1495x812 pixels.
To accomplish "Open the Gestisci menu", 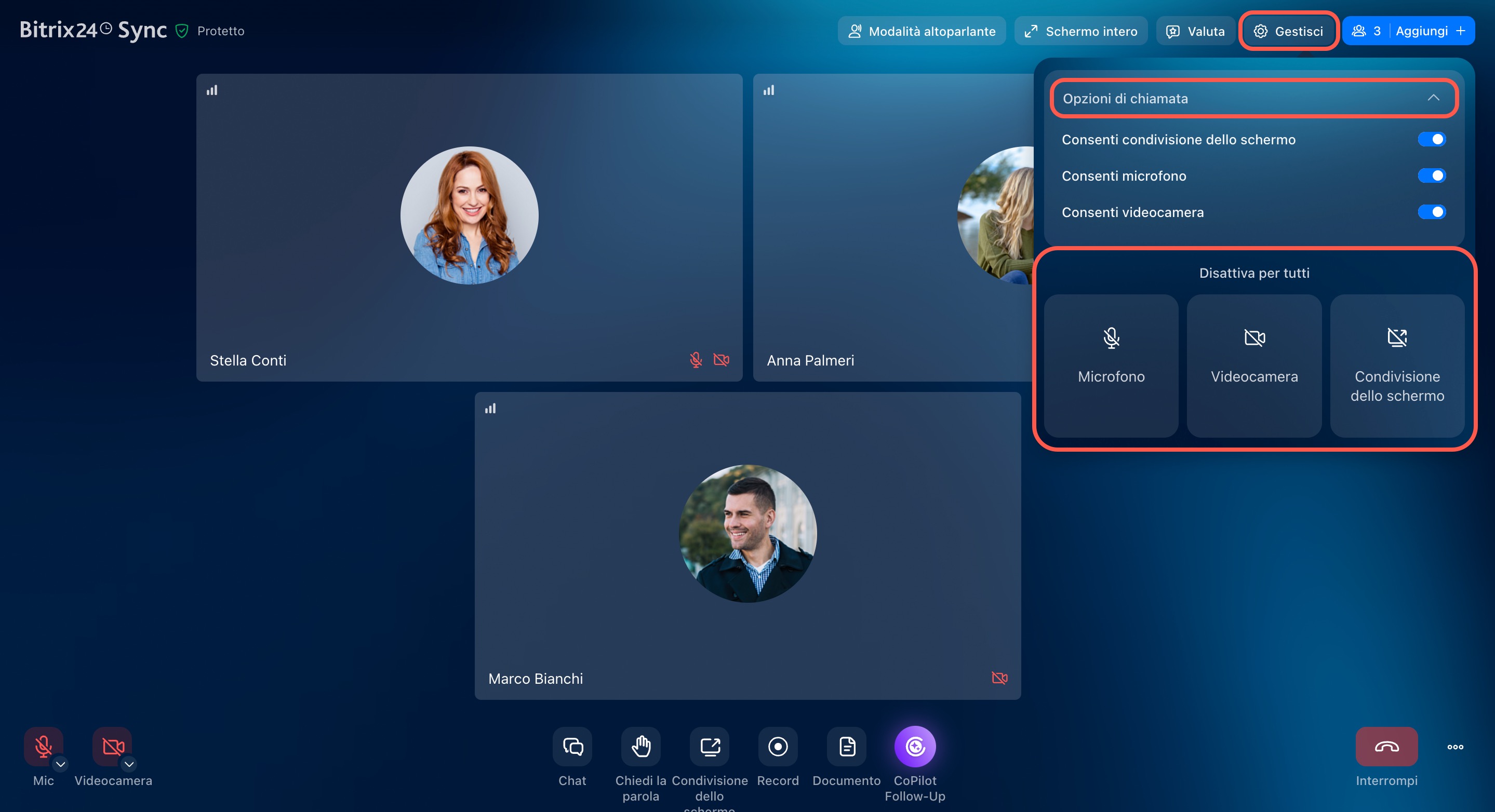I will [1288, 31].
